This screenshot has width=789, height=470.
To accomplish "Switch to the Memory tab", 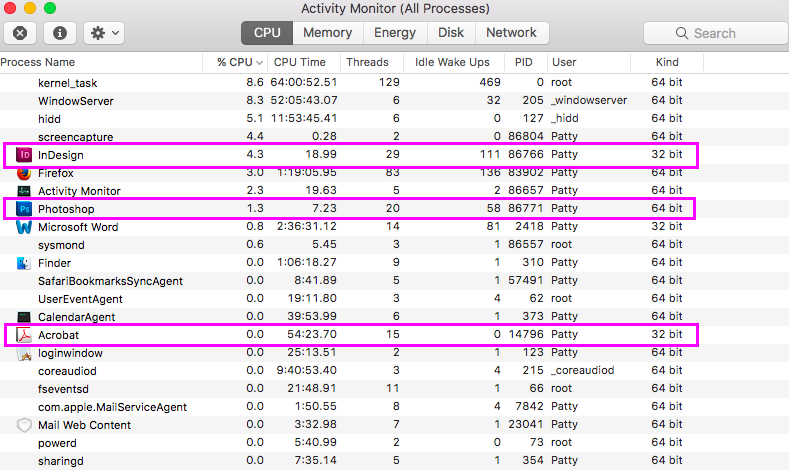I will coord(328,33).
